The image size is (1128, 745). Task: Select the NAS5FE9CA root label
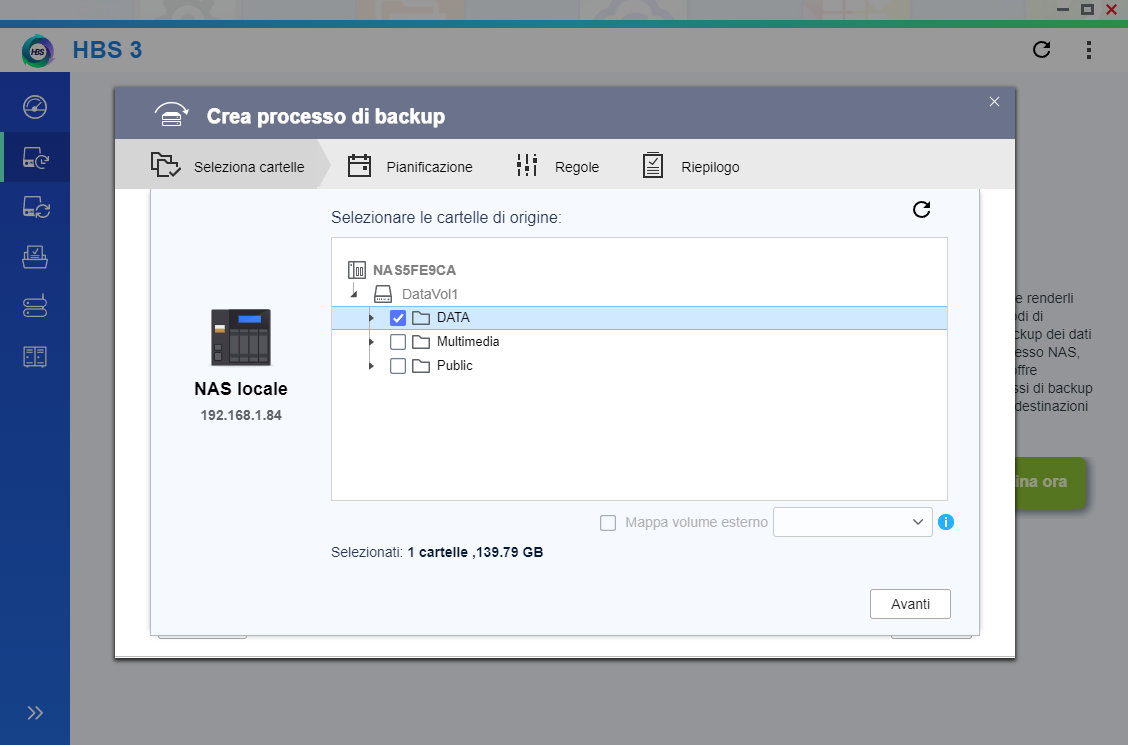click(x=414, y=270)
